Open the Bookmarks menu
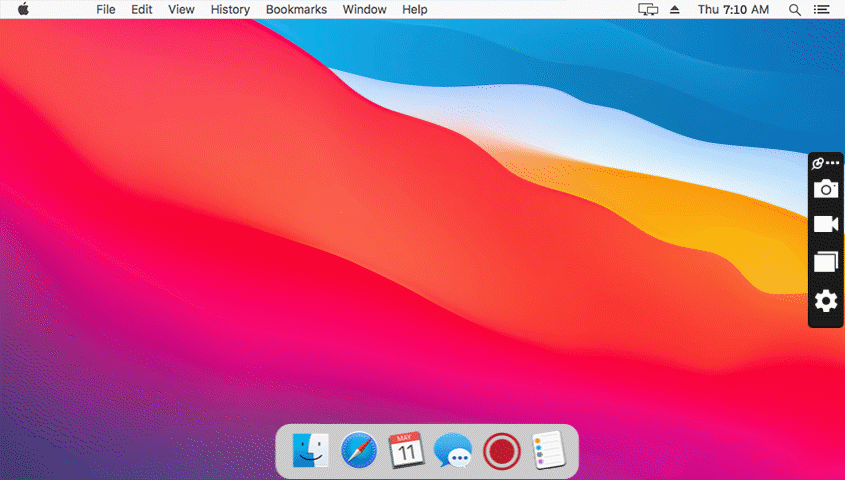Image resolution: width=845 pixels, height=480 pixels. pyautogui.click(x=296, y=9)
